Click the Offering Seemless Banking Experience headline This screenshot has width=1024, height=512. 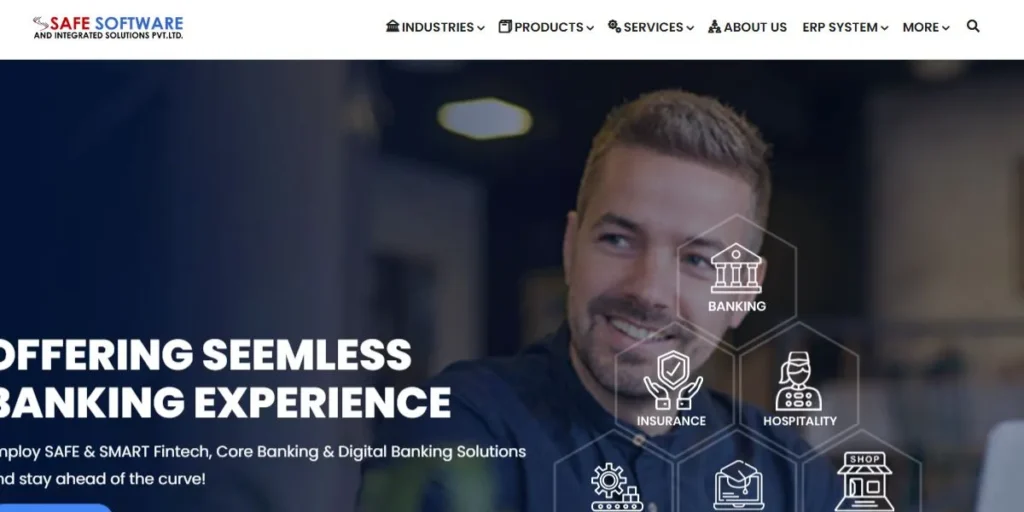[x=223, y=379]
